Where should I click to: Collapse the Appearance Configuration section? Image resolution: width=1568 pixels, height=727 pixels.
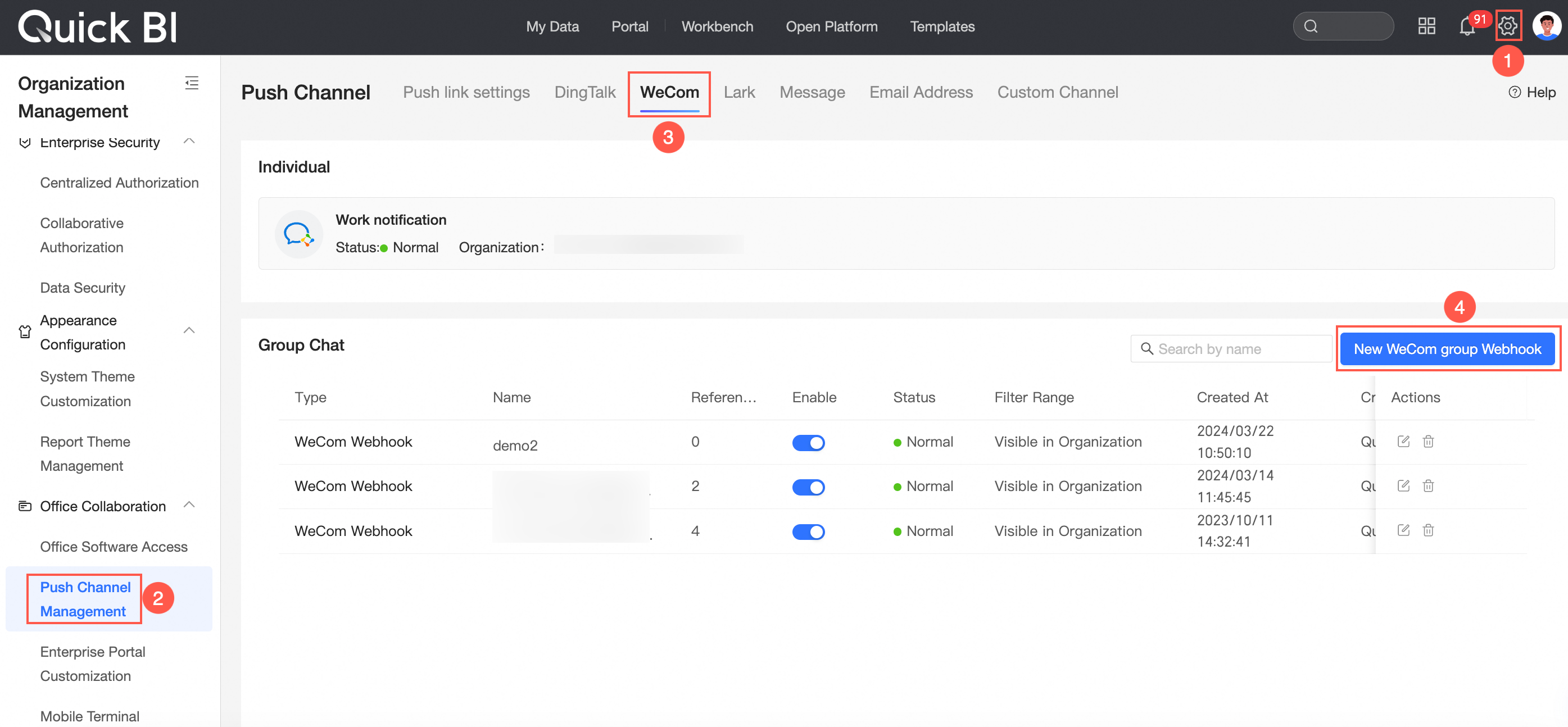click(189, 331)
